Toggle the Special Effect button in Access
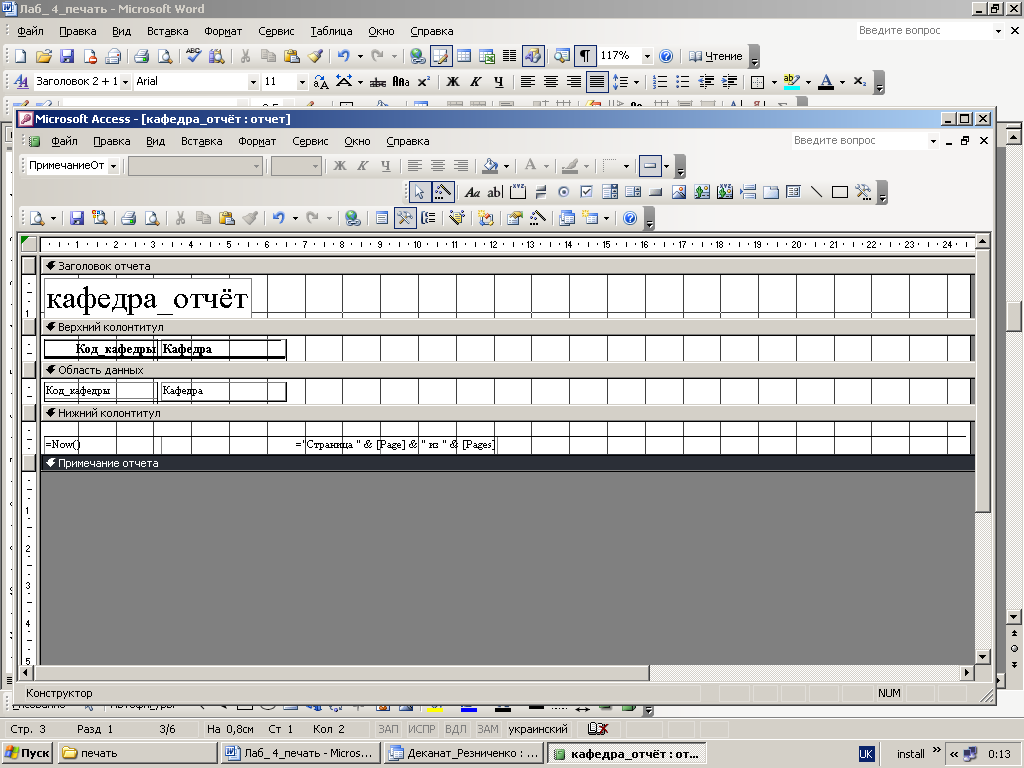1024x768 pixels. click(650, 166)
